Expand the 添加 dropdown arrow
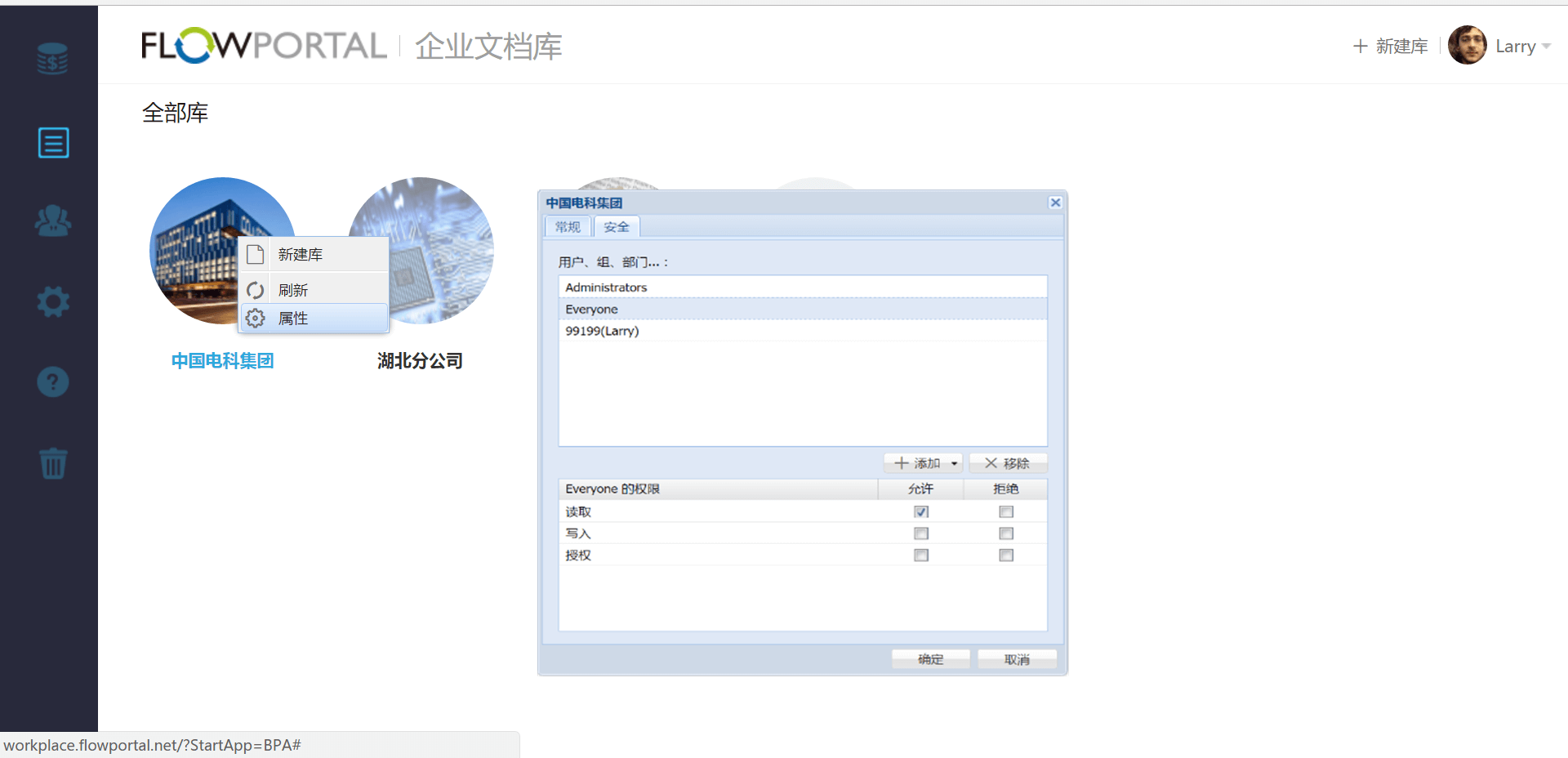Viewport: 1568px width, 758px height. click(954, 463)
